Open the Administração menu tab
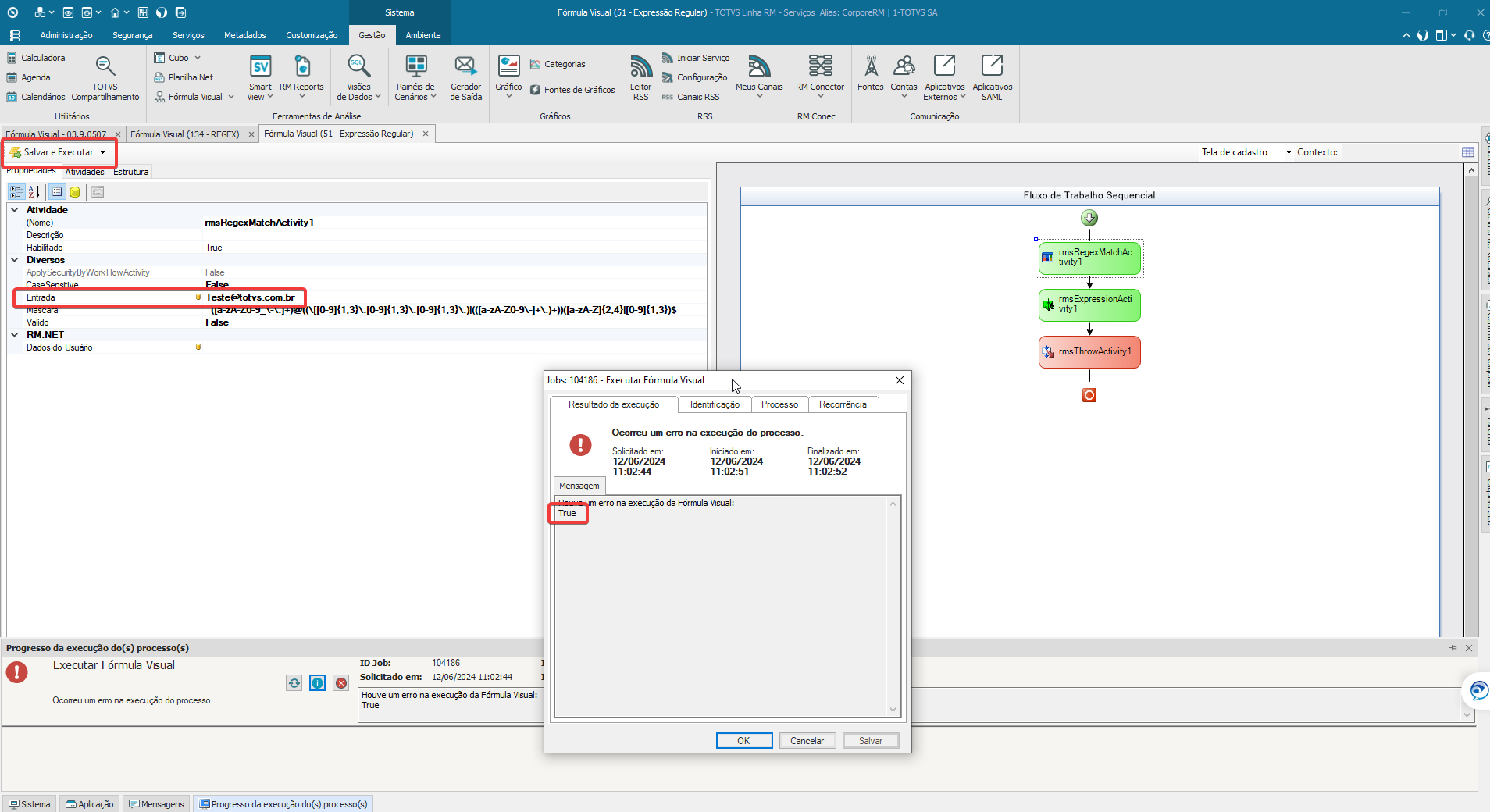This screenshot has width=1490, height=812. point(66,35)
